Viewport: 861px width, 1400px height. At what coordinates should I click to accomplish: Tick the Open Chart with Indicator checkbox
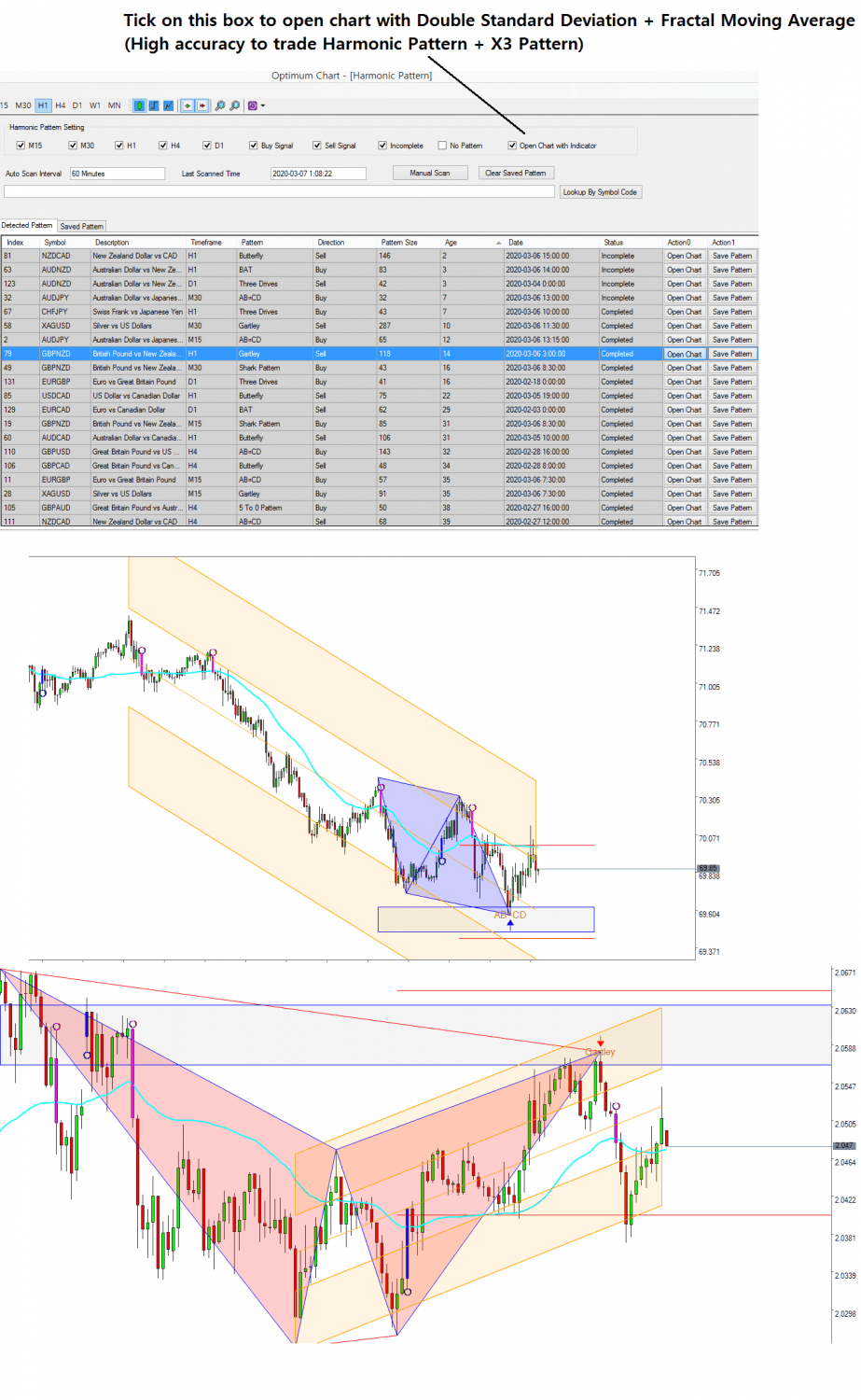point(511,145)
